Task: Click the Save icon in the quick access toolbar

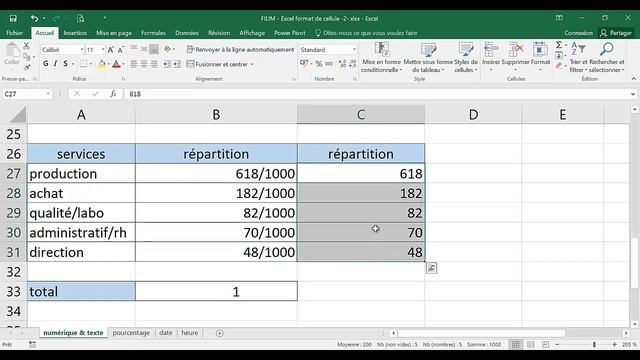Action: click(x=13, y=18)
